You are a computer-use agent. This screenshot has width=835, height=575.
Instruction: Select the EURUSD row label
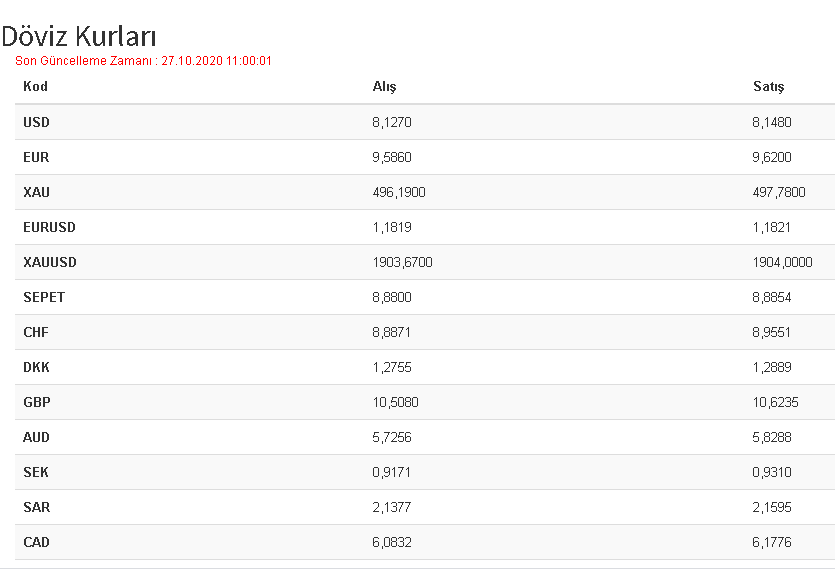point(50,227)
